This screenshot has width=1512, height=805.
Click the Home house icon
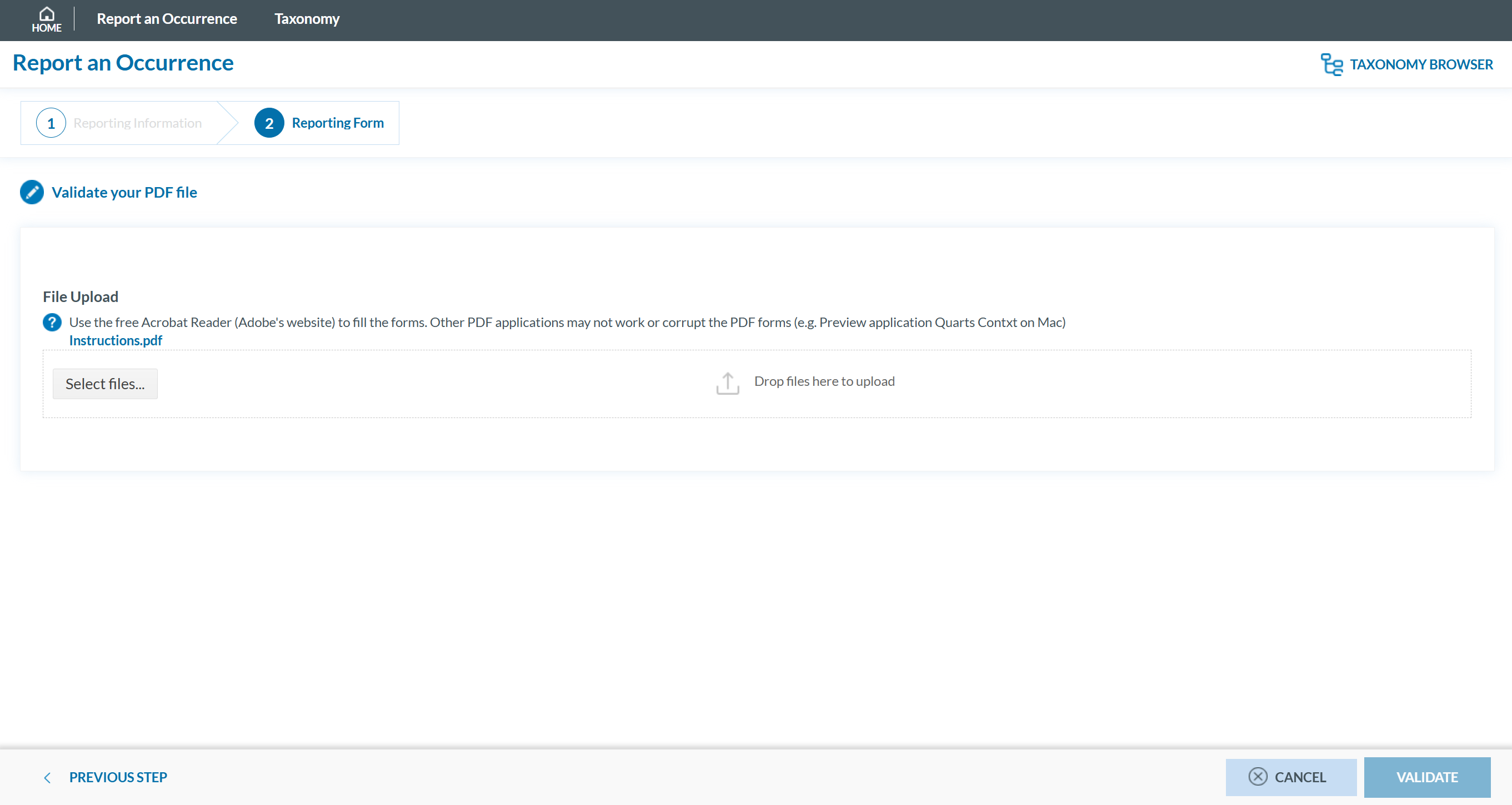(46, 13)
